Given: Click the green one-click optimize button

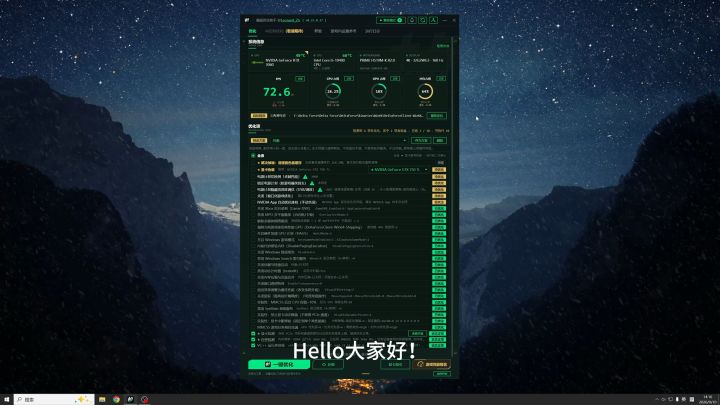Looking at the screenshot, I should click(279, 364).
